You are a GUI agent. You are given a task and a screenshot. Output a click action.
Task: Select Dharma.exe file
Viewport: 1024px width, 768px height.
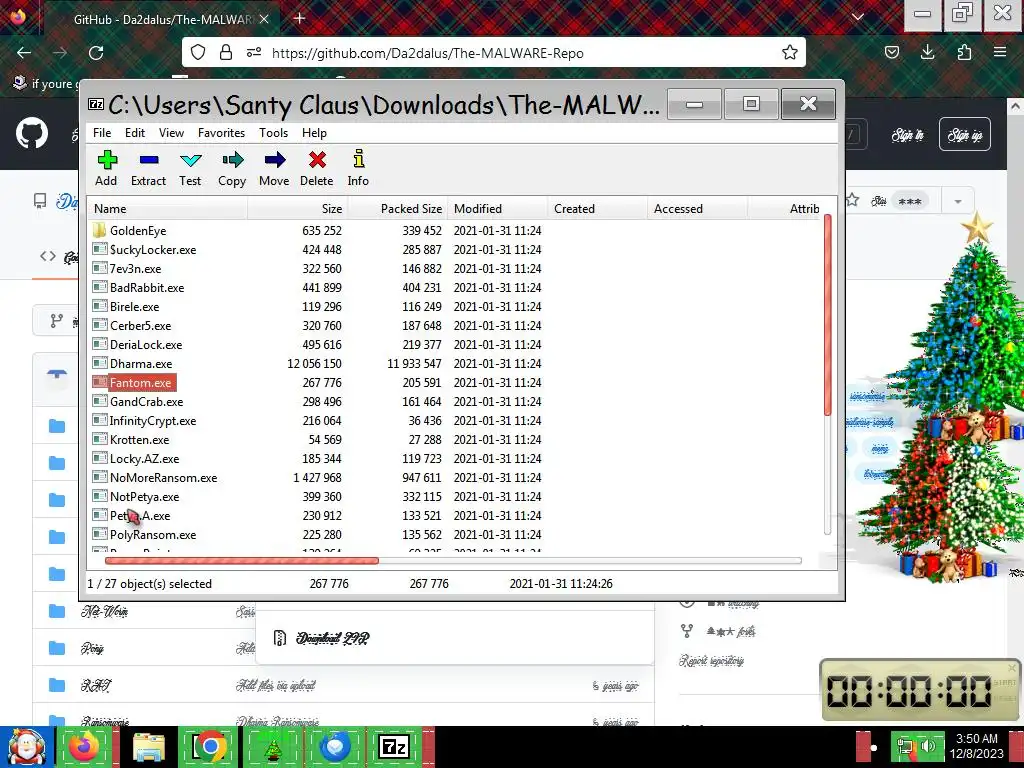point(133,364)
